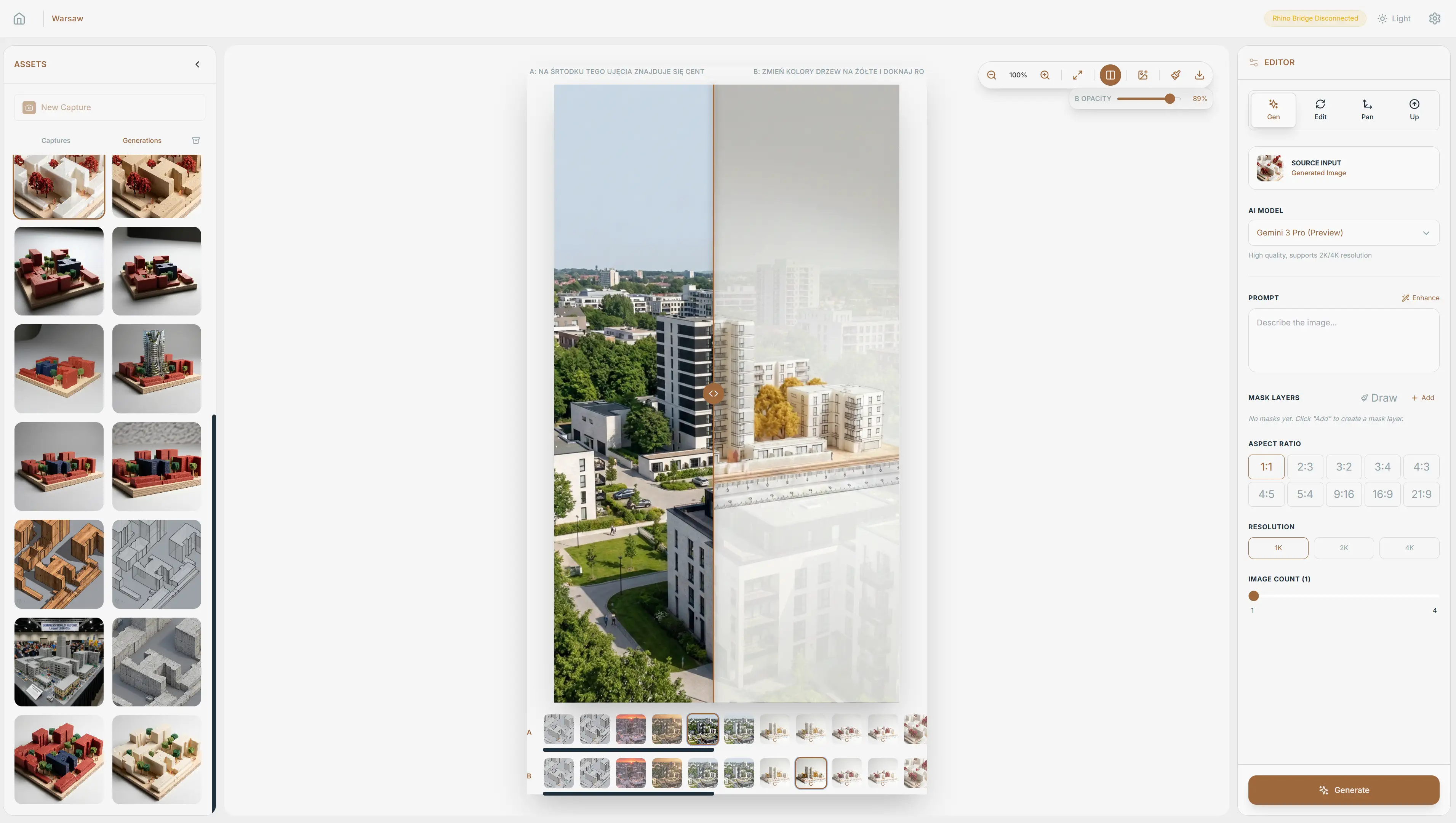Click the Generate button
1456x823 pixels.
[1344, 789]
